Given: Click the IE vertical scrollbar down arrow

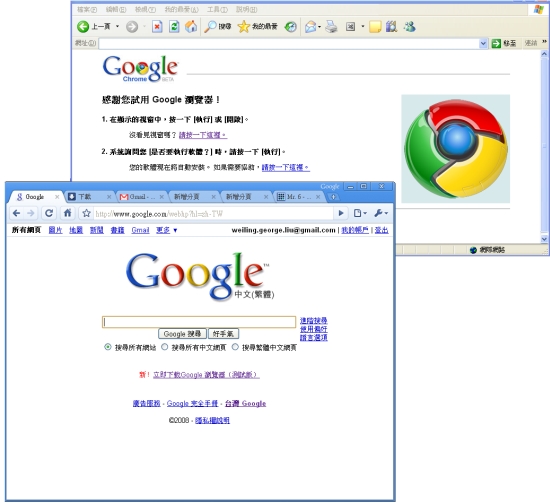Looking at the screenshot, I should point(544,239).
